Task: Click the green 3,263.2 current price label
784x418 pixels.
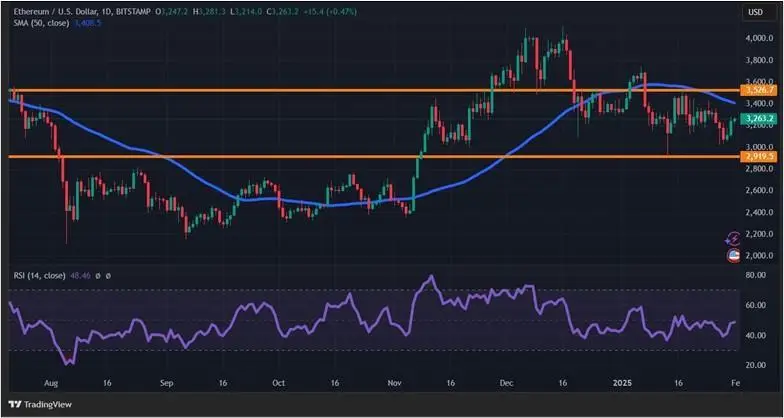Action: click(755, 118)
